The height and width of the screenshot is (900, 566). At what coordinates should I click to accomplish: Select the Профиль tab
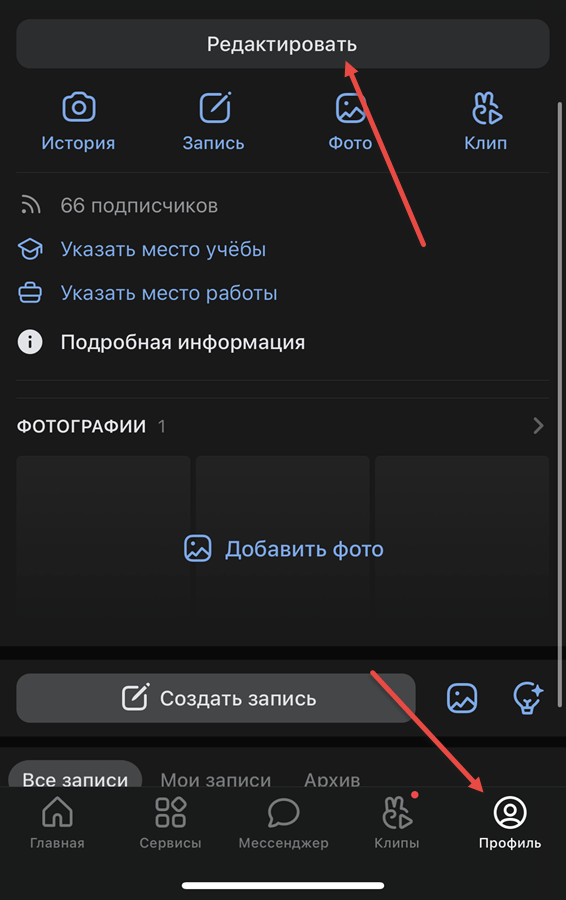click(x=510, y=823)
